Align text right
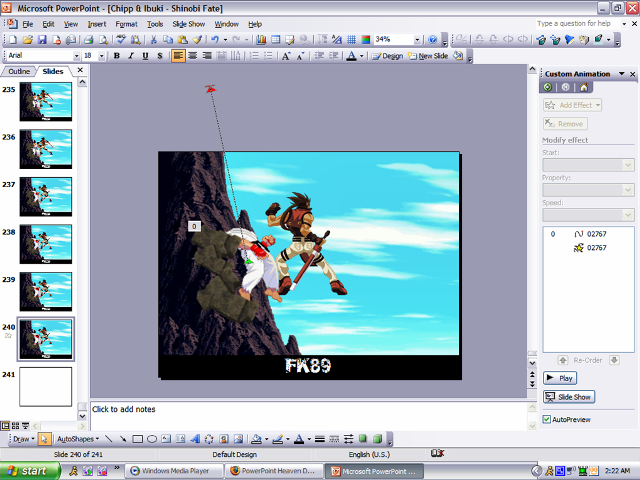The image size is (640, 480). coord(207,56)
